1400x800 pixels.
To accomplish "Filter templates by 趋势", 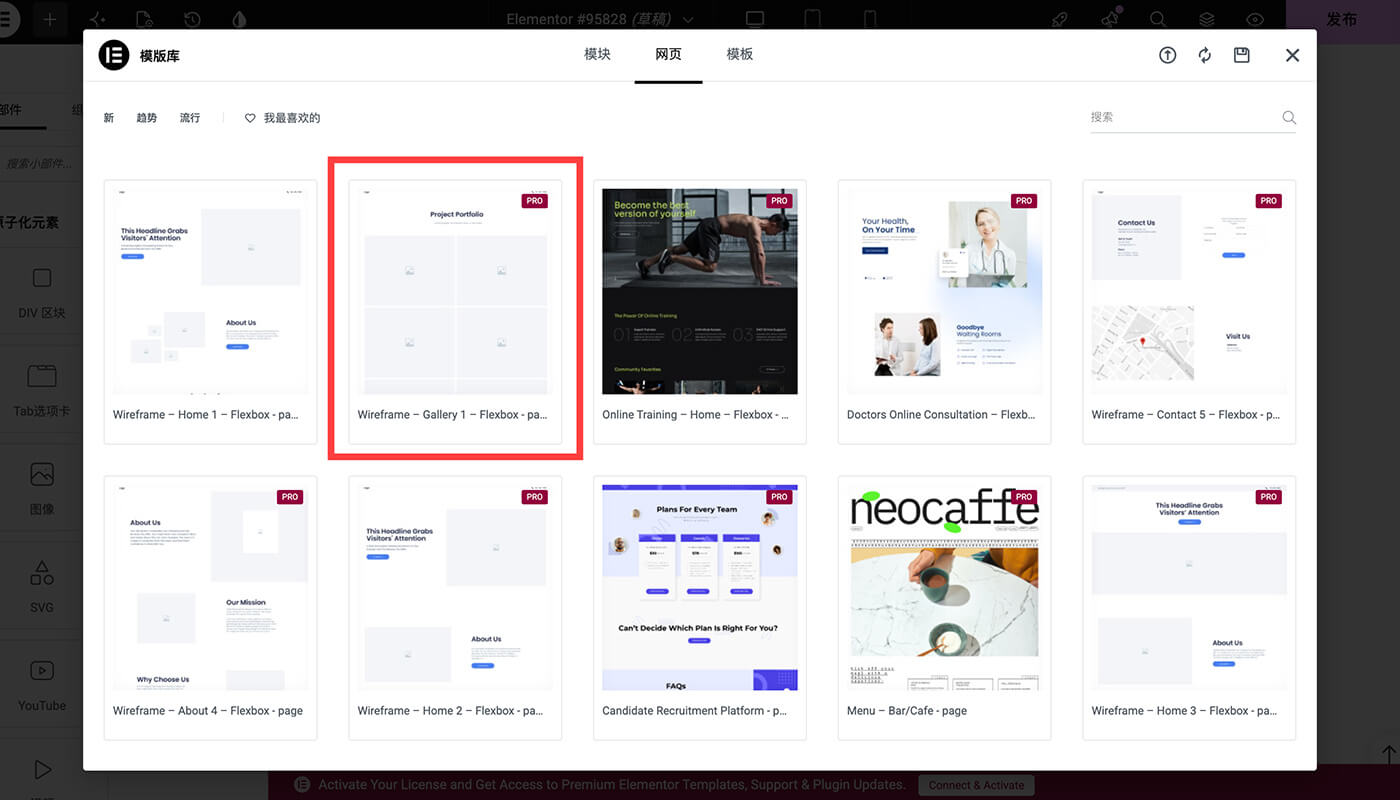I will [x=147, y=118].
